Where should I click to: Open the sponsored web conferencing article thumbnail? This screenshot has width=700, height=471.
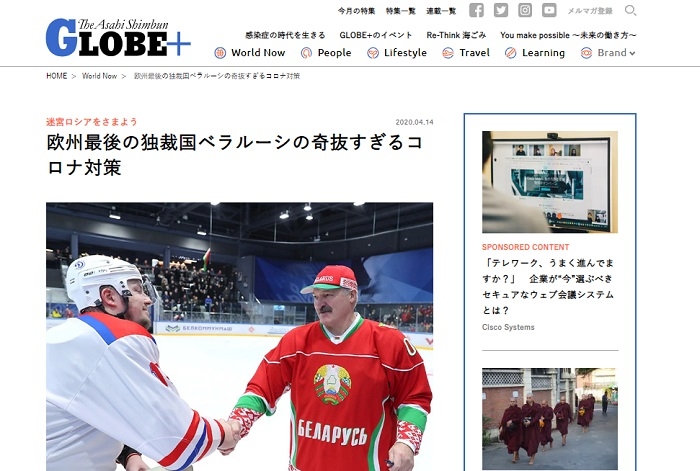pos(549,181)
